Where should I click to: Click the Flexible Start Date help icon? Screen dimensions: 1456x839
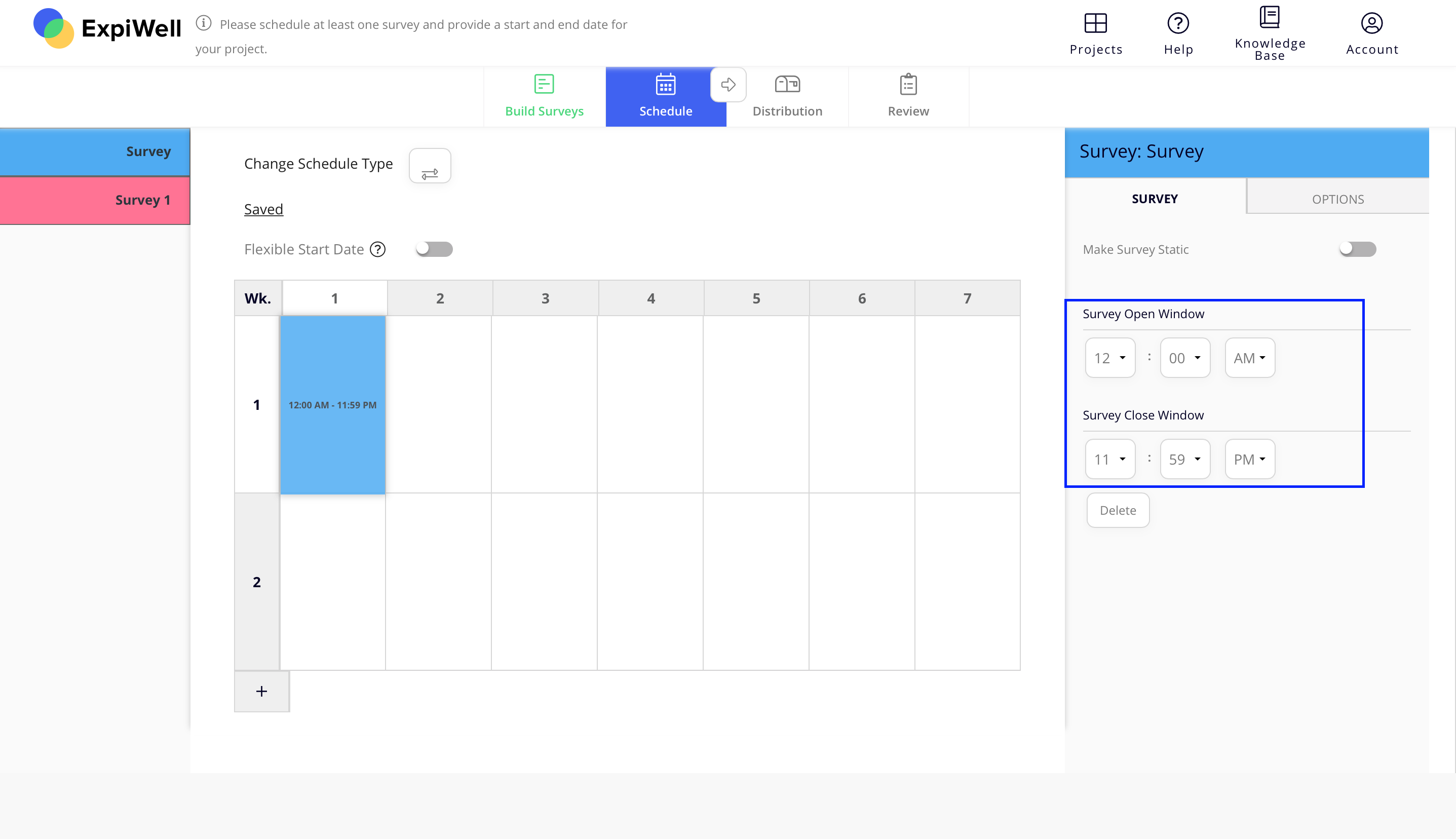(377, 249)
